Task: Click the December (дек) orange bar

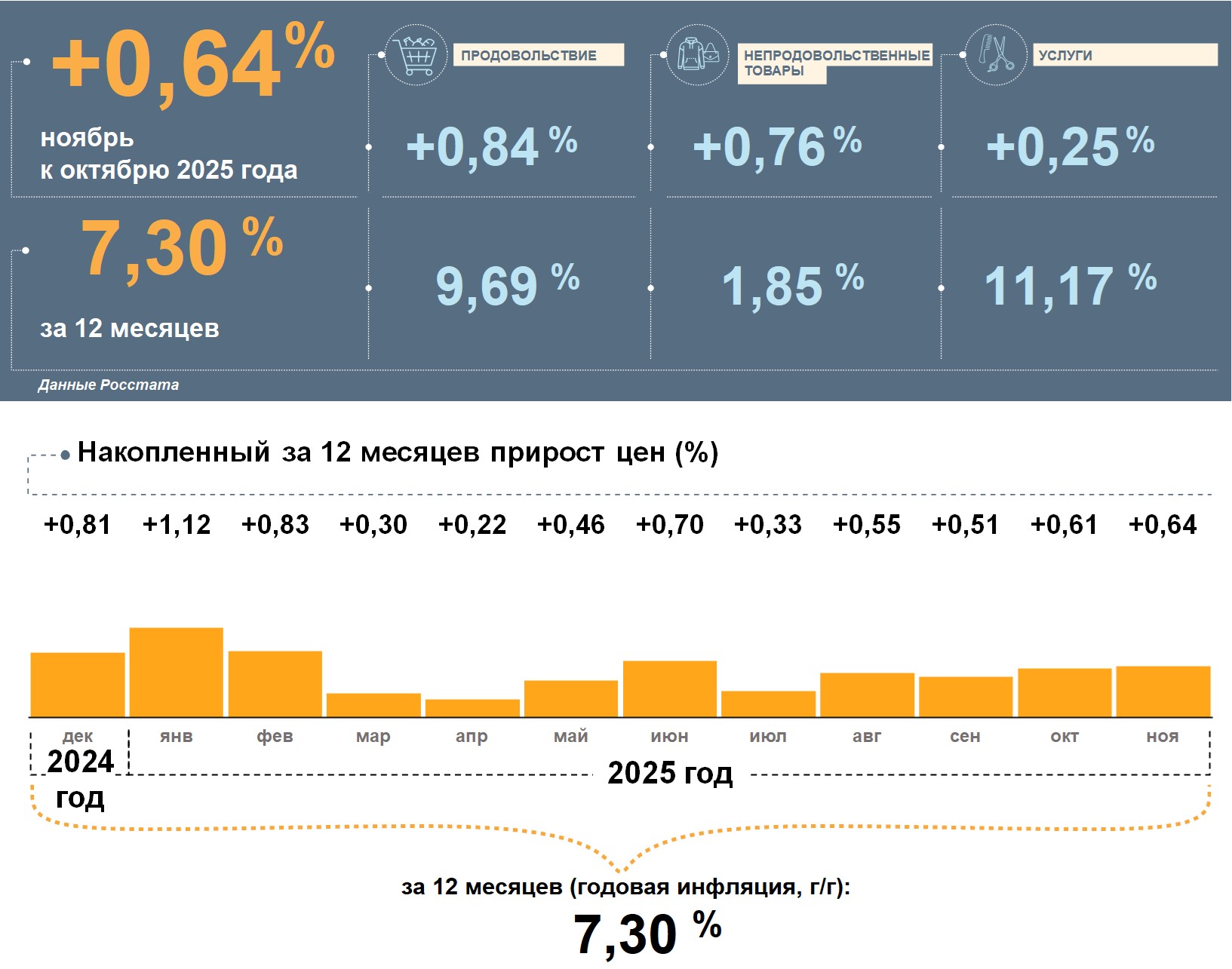Action: (x=78, y=685)
